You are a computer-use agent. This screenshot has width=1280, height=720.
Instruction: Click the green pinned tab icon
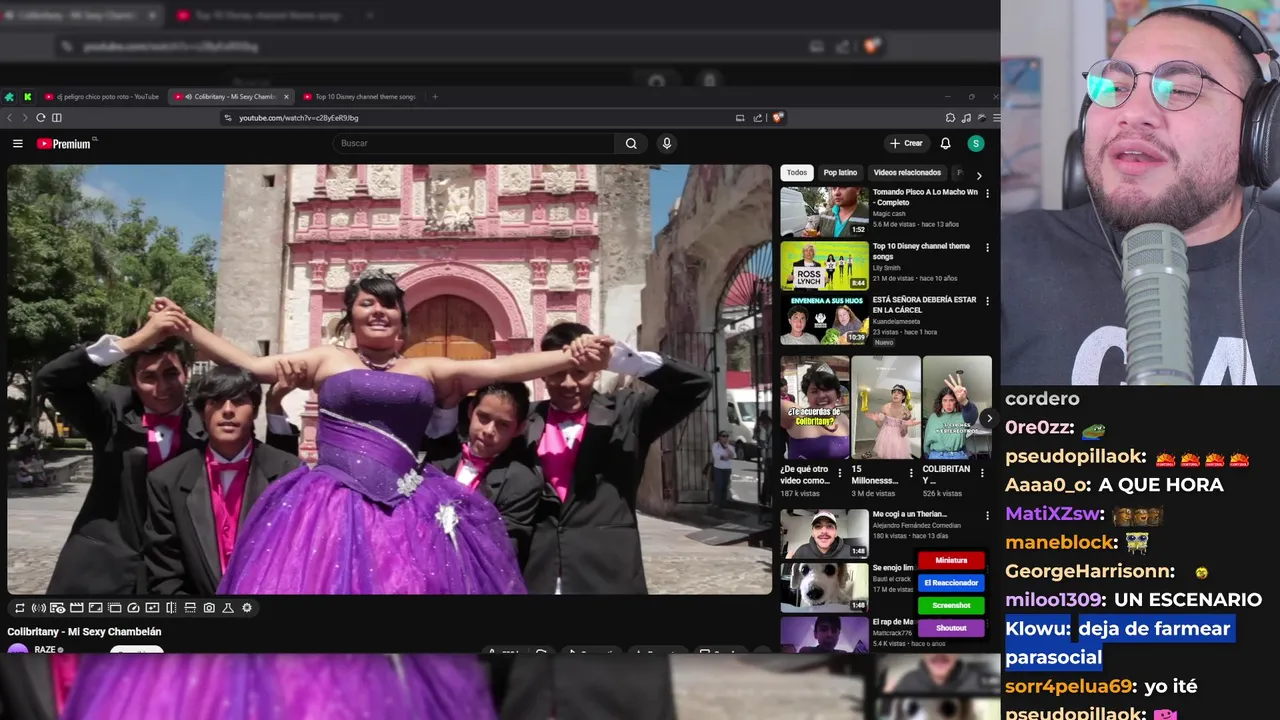[x=9, y=97]
